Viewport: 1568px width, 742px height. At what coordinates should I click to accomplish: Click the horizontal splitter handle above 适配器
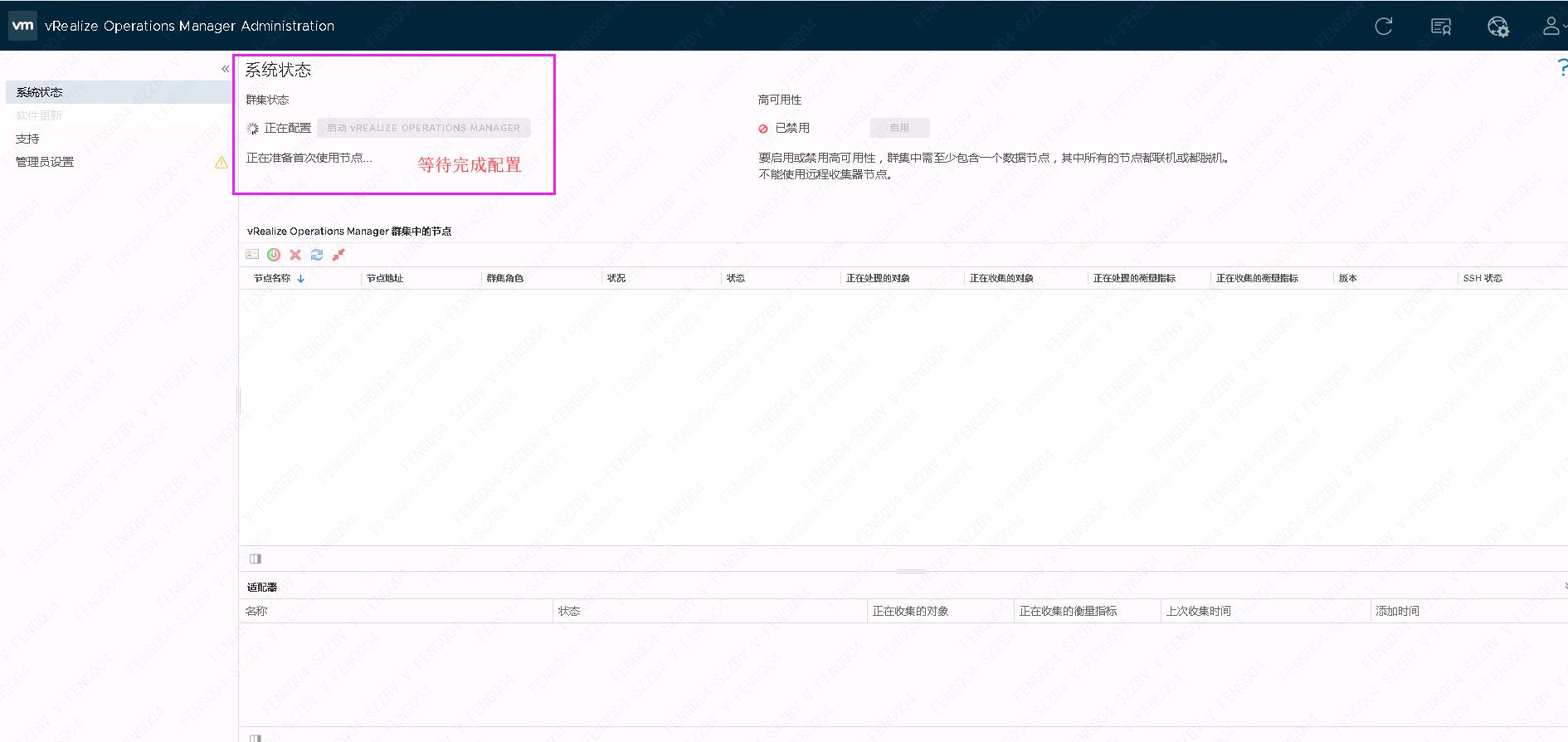click(x=911, y=571)
